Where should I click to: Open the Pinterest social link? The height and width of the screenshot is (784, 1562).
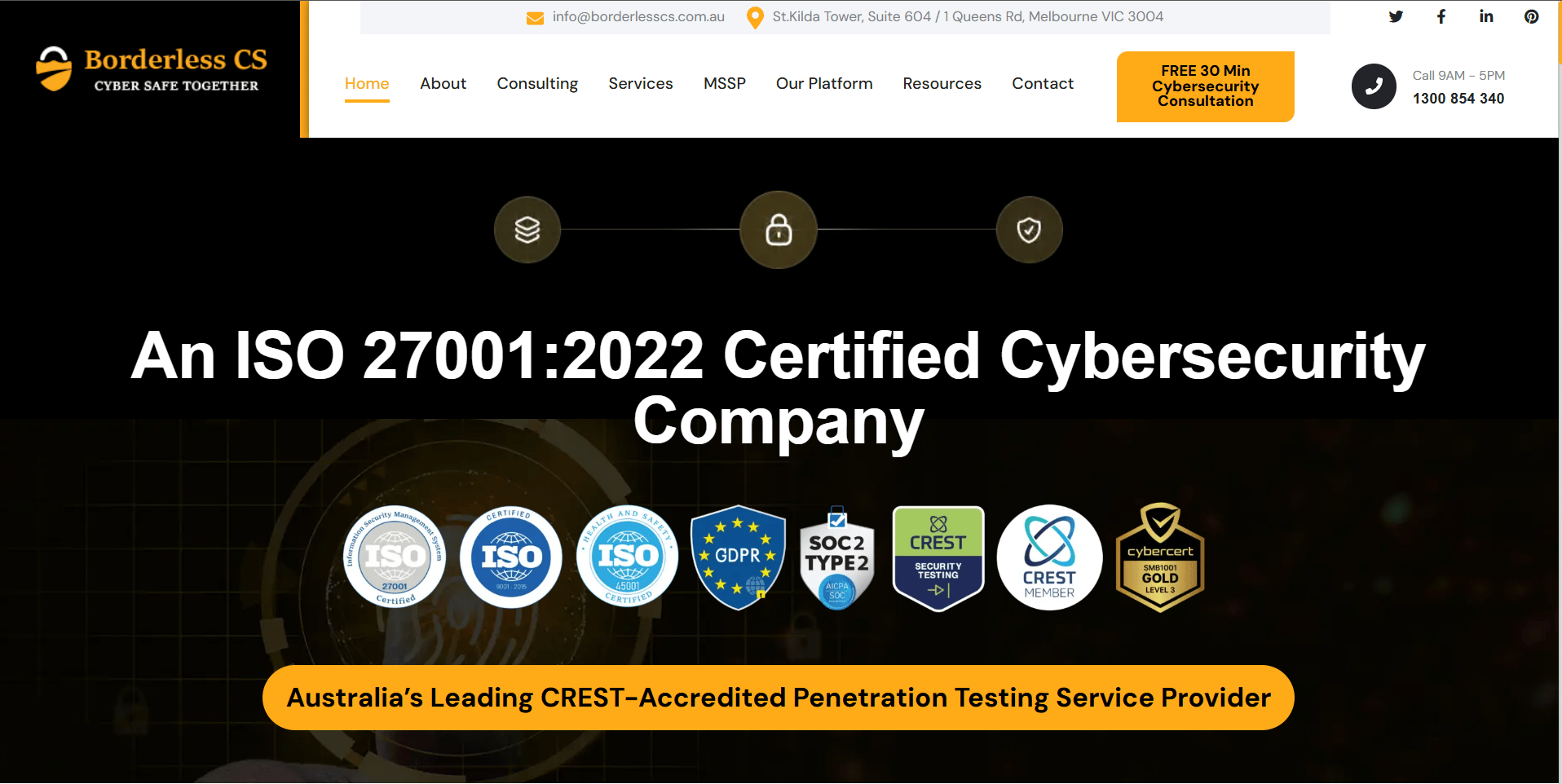[x=1532, y=16]
